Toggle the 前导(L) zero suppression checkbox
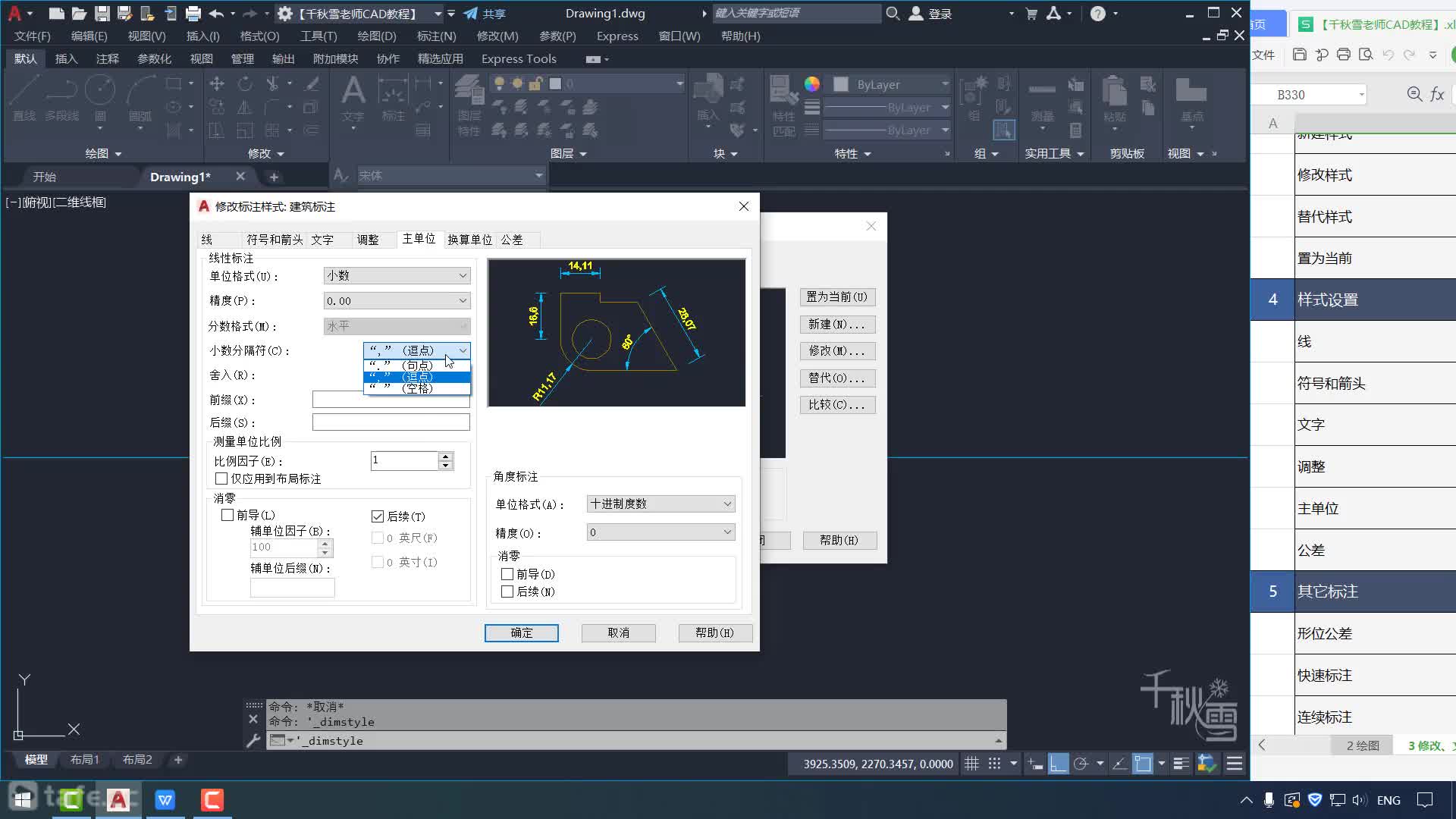The image size is (1456, 819). [227, 515]
